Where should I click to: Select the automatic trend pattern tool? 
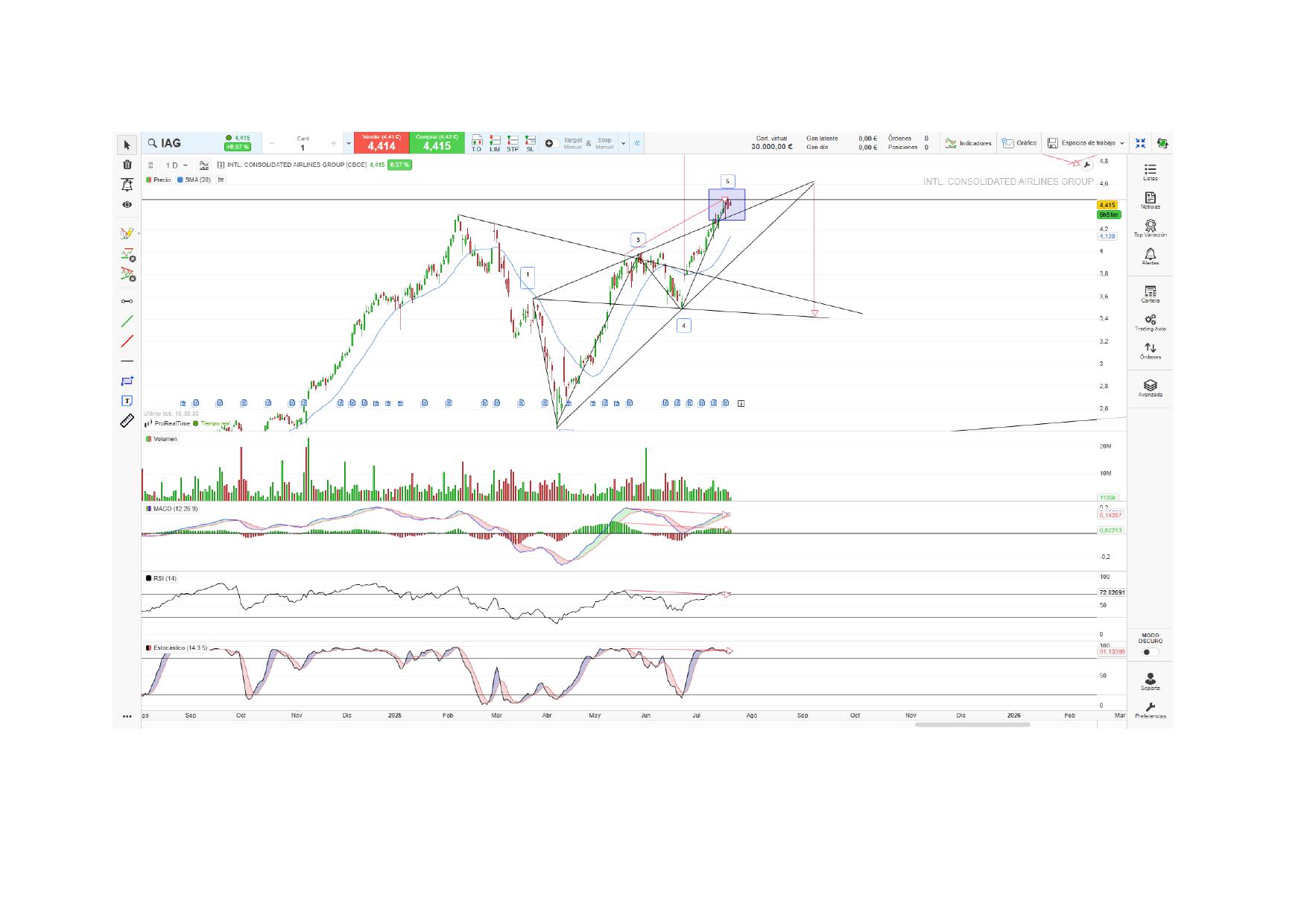point(127,274)
